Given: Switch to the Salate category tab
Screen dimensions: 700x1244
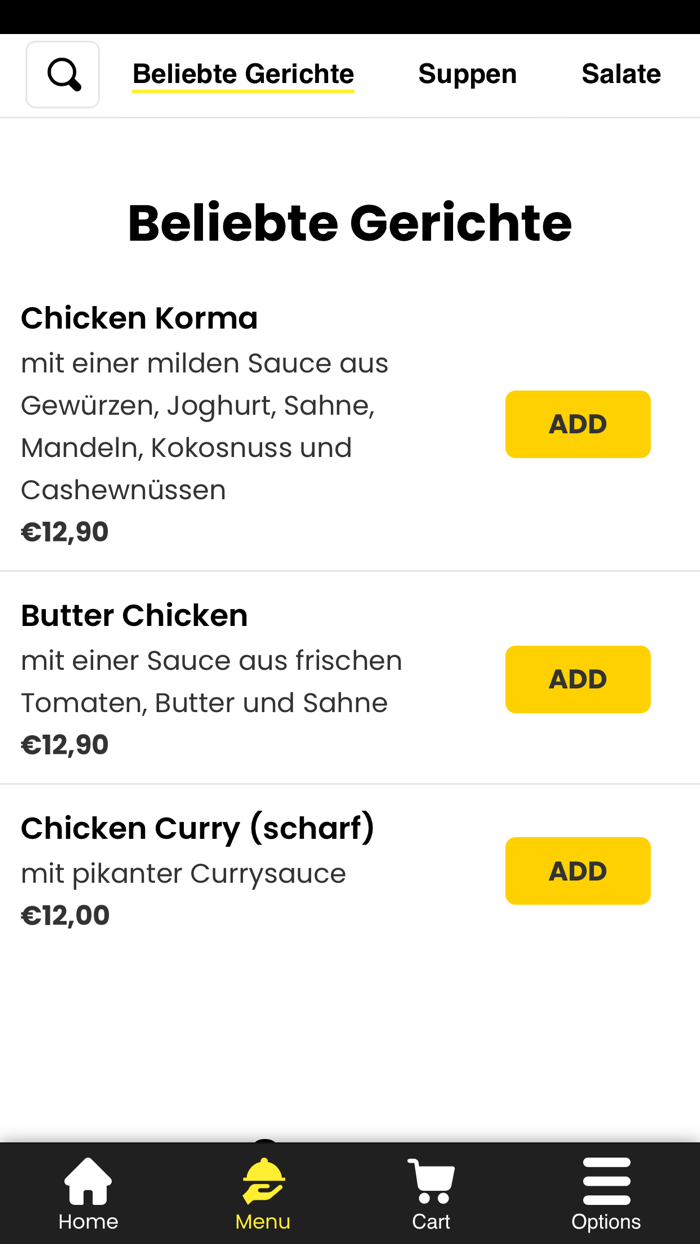Looking at the screenshot, I should click(621, 73).
